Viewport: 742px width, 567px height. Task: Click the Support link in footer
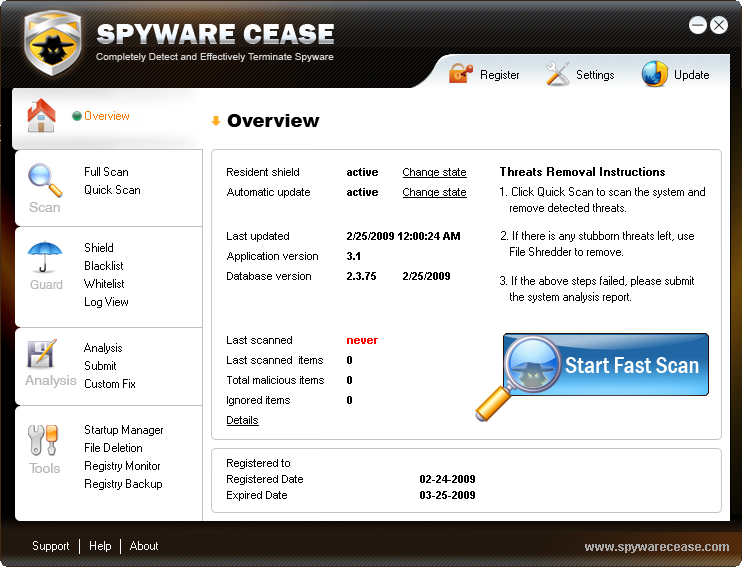tap(51, 546)
